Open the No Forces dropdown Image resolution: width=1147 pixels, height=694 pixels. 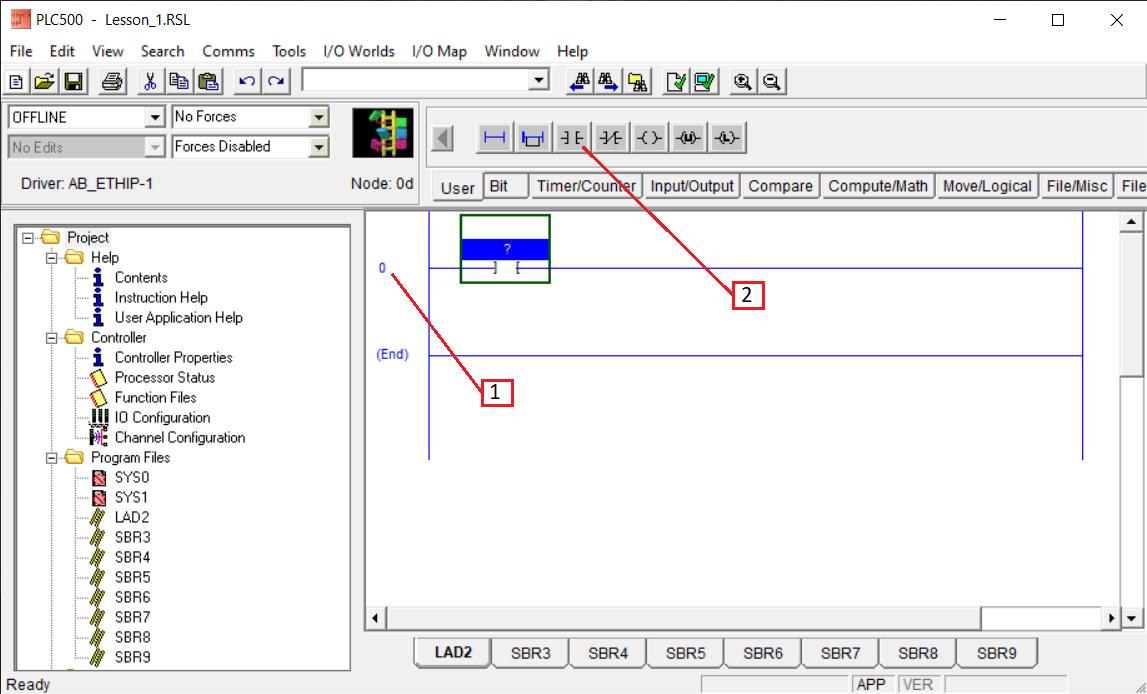319,117
